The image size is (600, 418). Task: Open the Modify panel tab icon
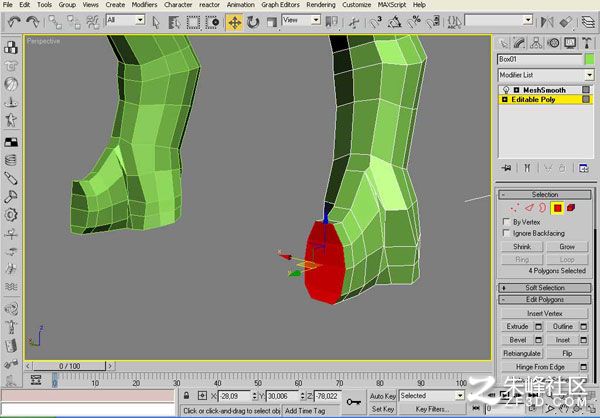(x=519, y=43)
